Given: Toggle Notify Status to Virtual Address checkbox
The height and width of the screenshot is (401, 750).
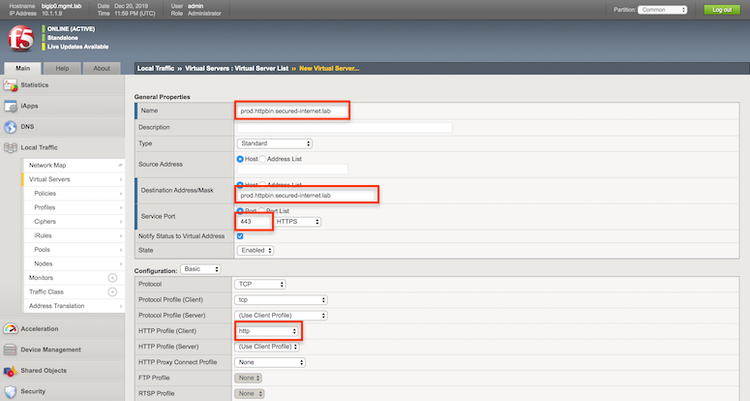Looking at the screenshot, I should (239, 236).
